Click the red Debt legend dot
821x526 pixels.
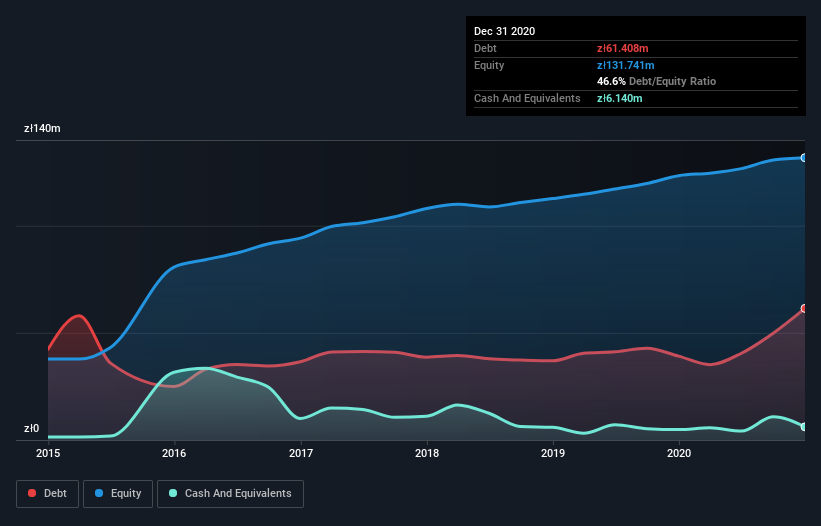[x=32, y=493]
